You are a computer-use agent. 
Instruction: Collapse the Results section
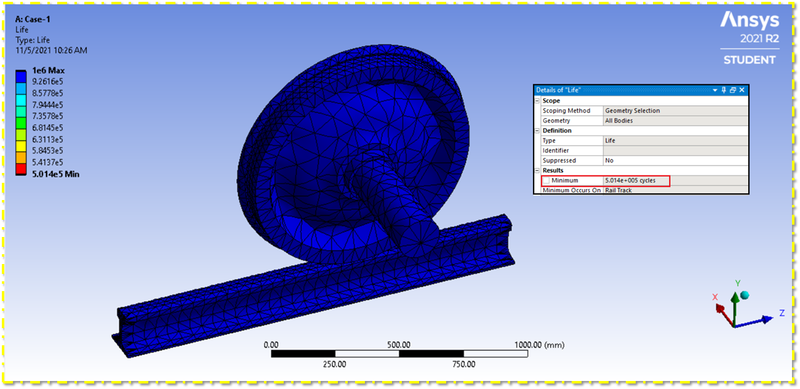[537, 171]
